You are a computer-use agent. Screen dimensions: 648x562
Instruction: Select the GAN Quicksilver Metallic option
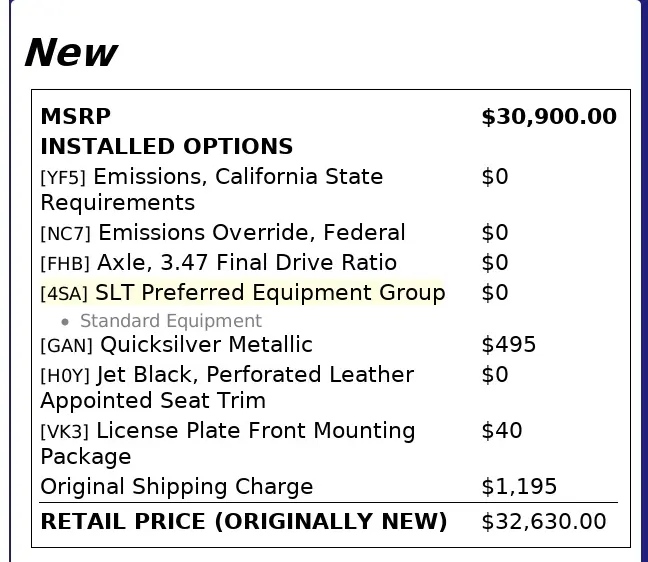(176, 345)
